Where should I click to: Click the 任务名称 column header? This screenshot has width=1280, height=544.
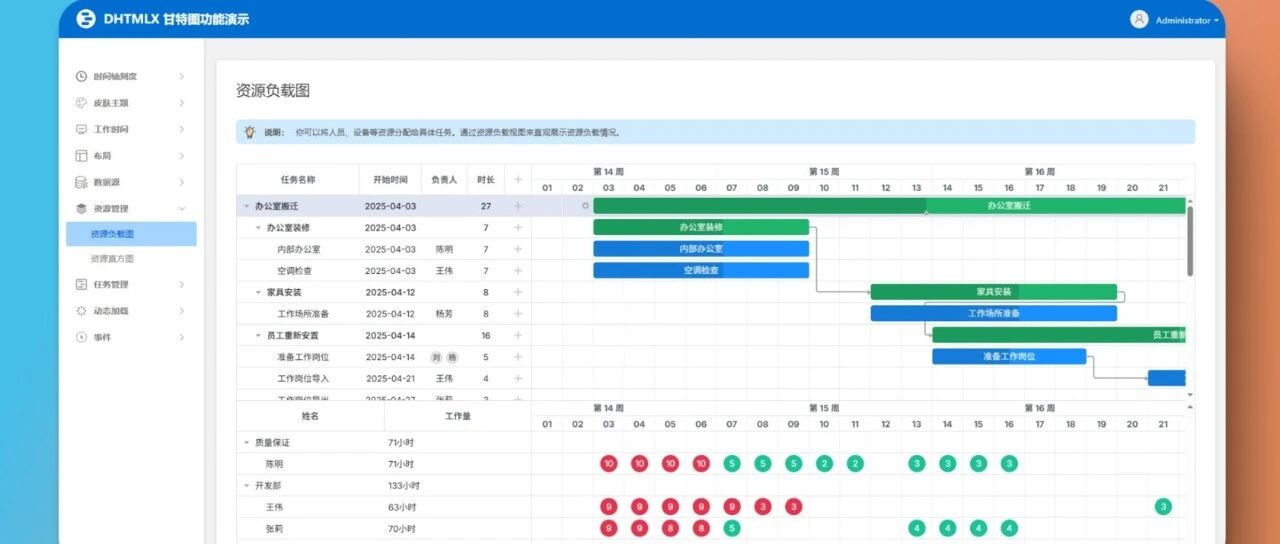298,180
